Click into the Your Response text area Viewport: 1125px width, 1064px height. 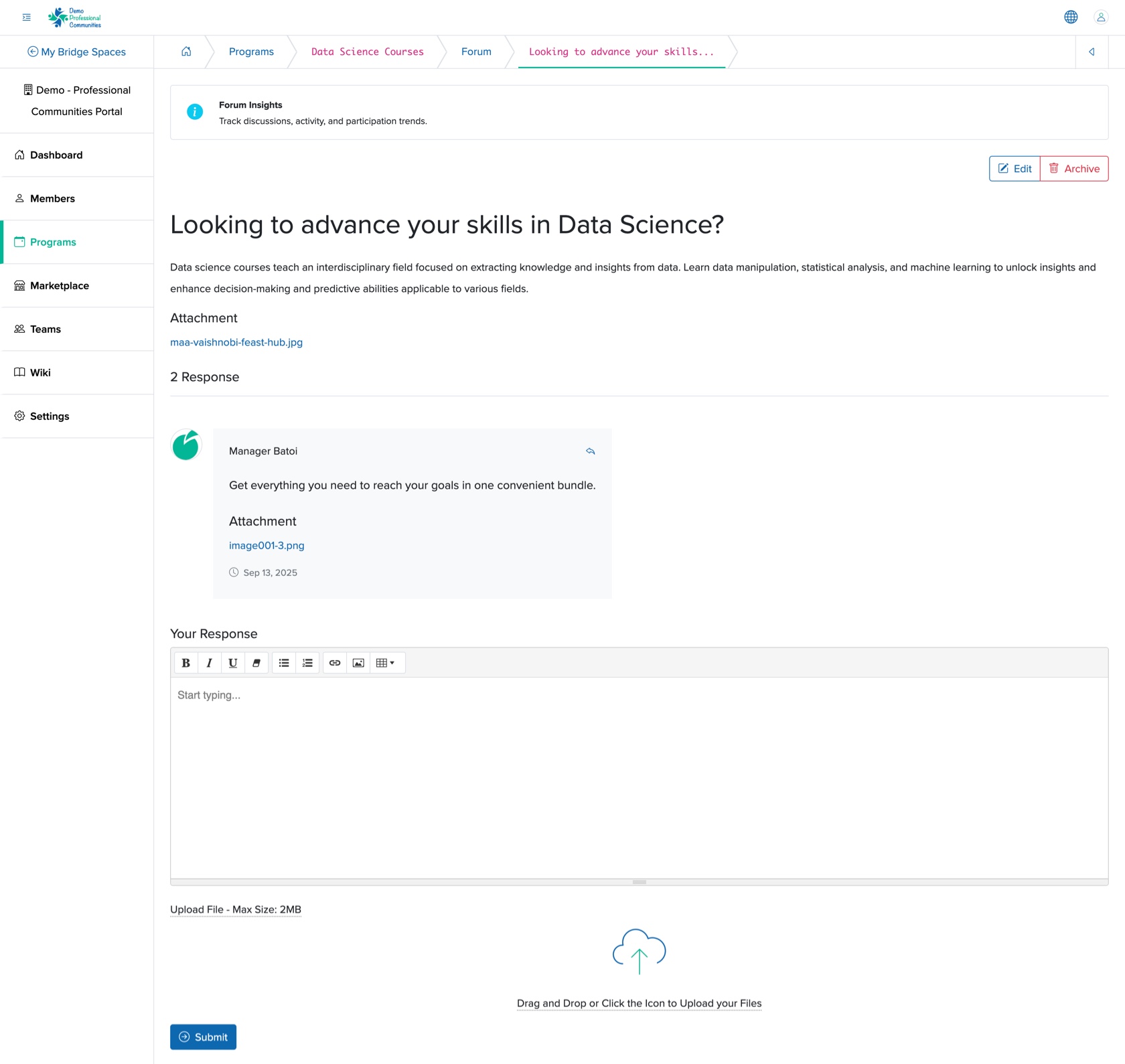[640, 777]
